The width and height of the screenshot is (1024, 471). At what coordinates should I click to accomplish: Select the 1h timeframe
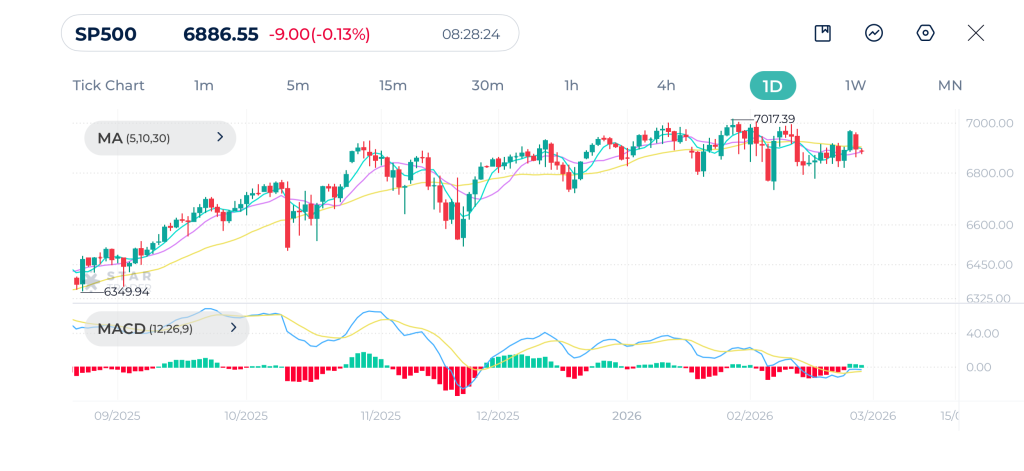tap(571, 85)
